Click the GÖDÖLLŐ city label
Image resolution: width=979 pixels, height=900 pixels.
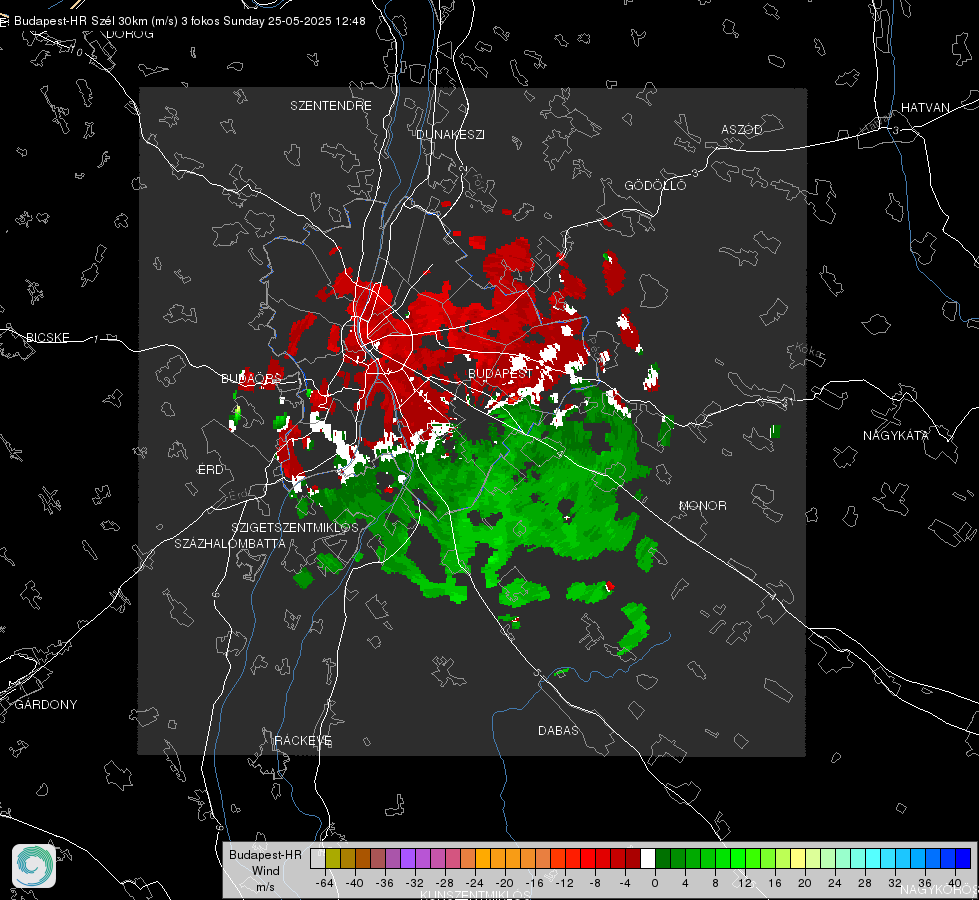coord(655,185)
